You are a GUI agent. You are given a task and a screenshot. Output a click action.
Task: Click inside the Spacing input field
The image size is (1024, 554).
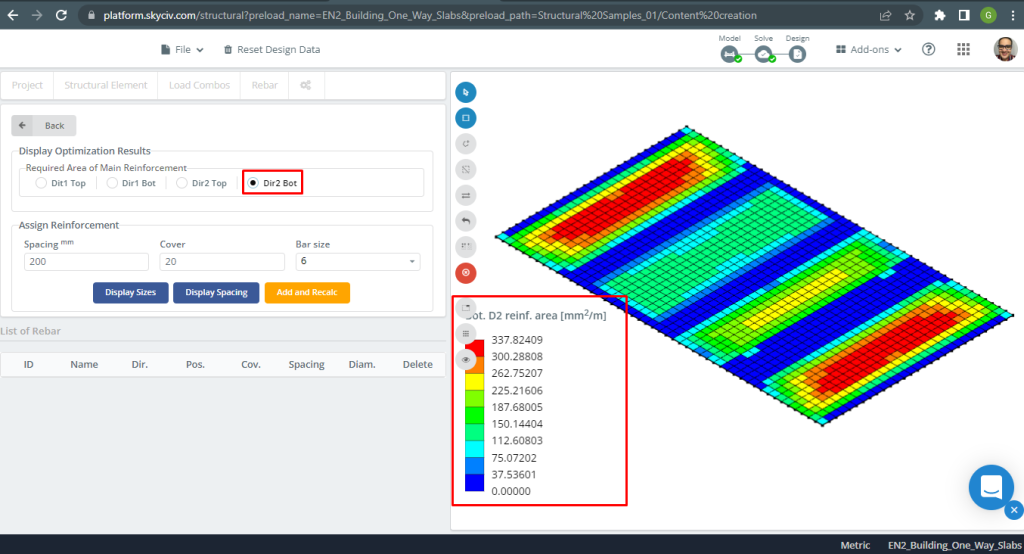[86, 261]
